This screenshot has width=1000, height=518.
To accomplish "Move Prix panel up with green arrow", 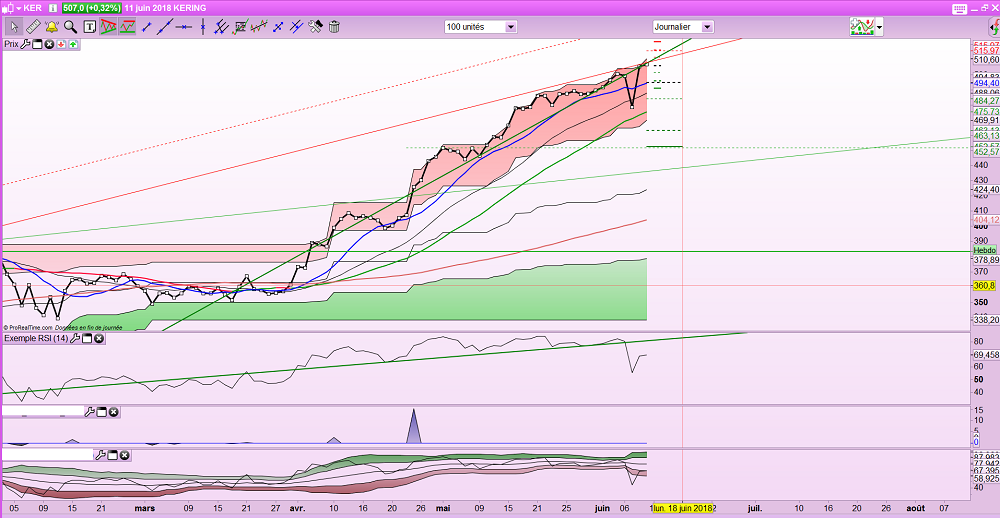I will [73, 44].
